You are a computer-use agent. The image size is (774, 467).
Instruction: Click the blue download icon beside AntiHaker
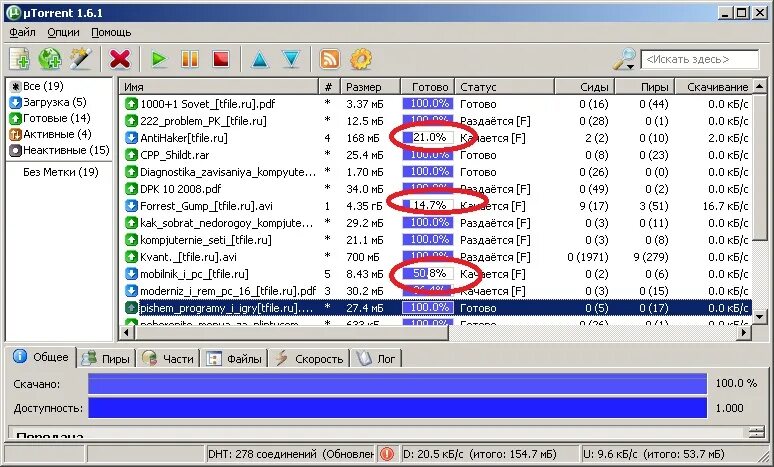[x=131, y=138]
